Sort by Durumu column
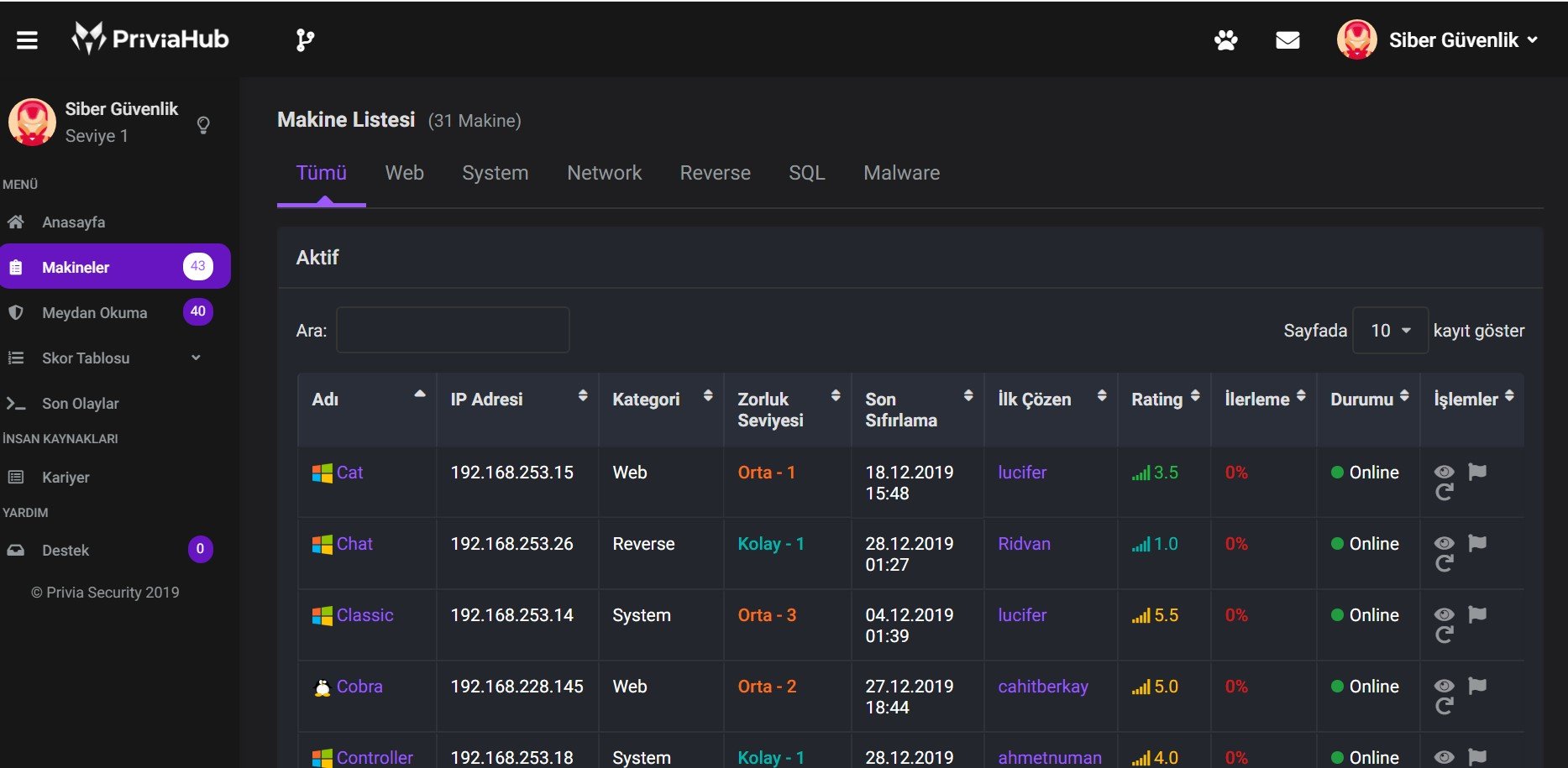This screenshot has width=1568, height=768. pyautogui.click(x=1368, y=410)
